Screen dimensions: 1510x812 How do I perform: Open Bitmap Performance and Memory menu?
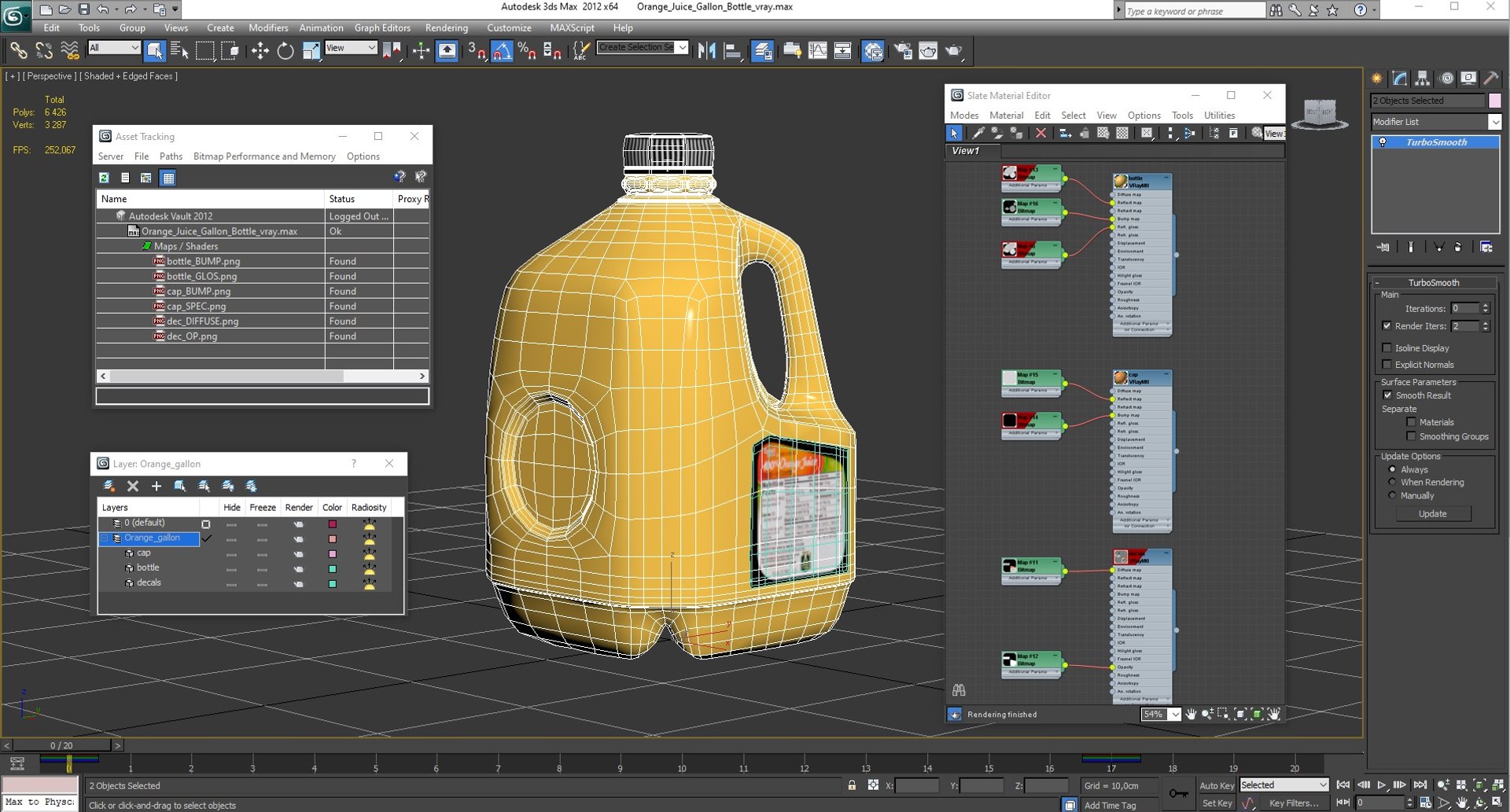(x=264, y=156)
